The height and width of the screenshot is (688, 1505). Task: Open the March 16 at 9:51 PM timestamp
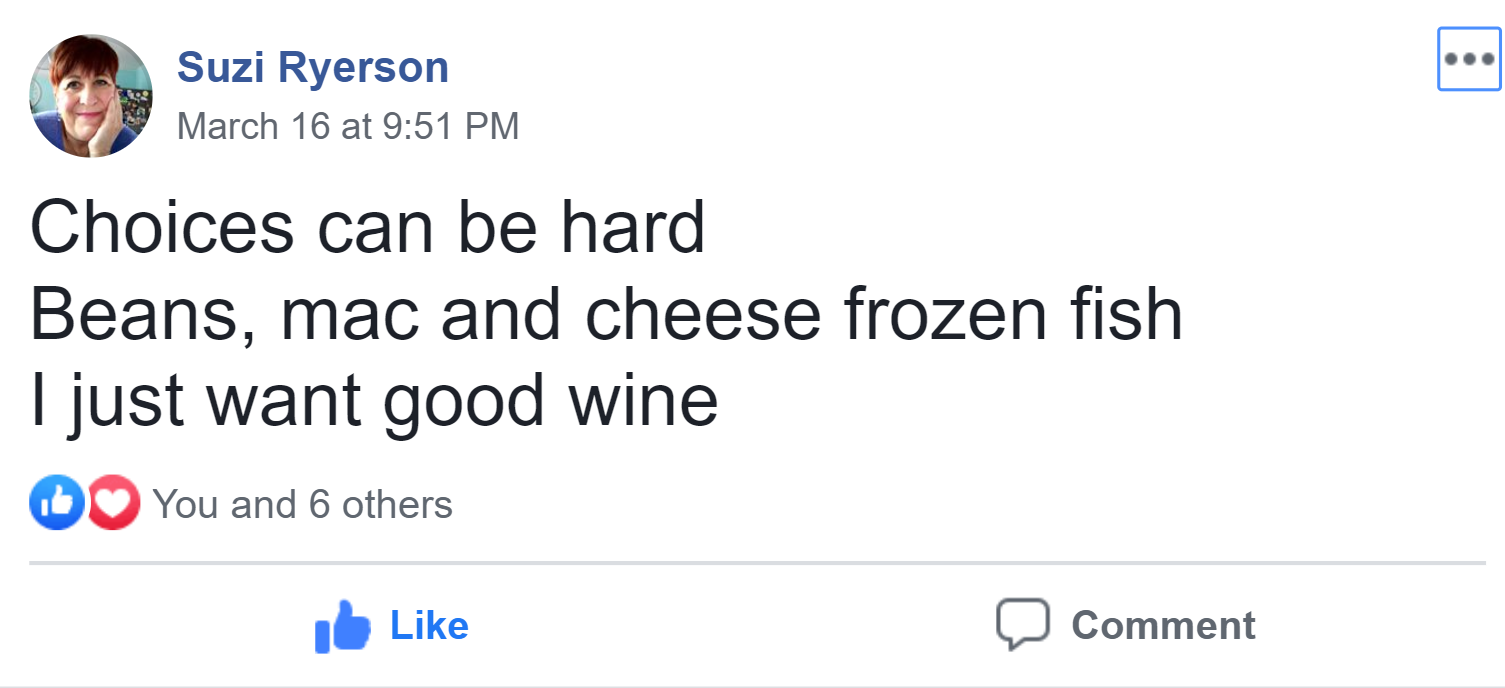click(x=348, y=127)
